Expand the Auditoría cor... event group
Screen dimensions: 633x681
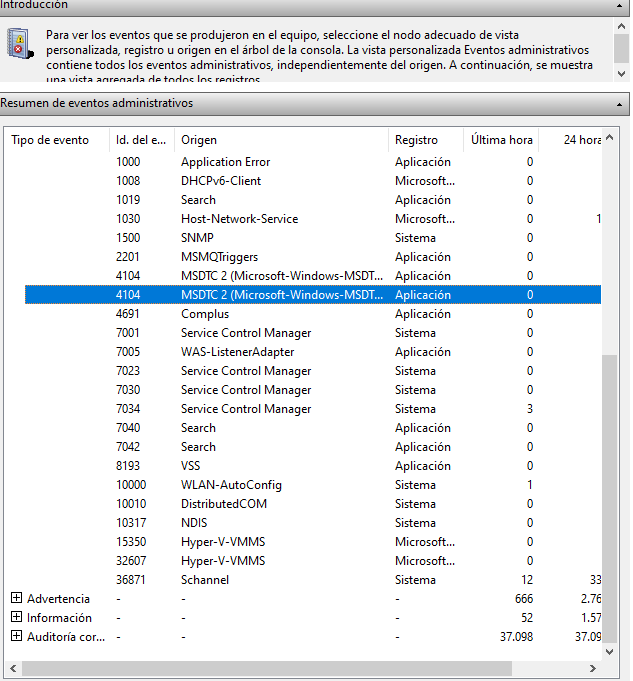click(16, 636)
